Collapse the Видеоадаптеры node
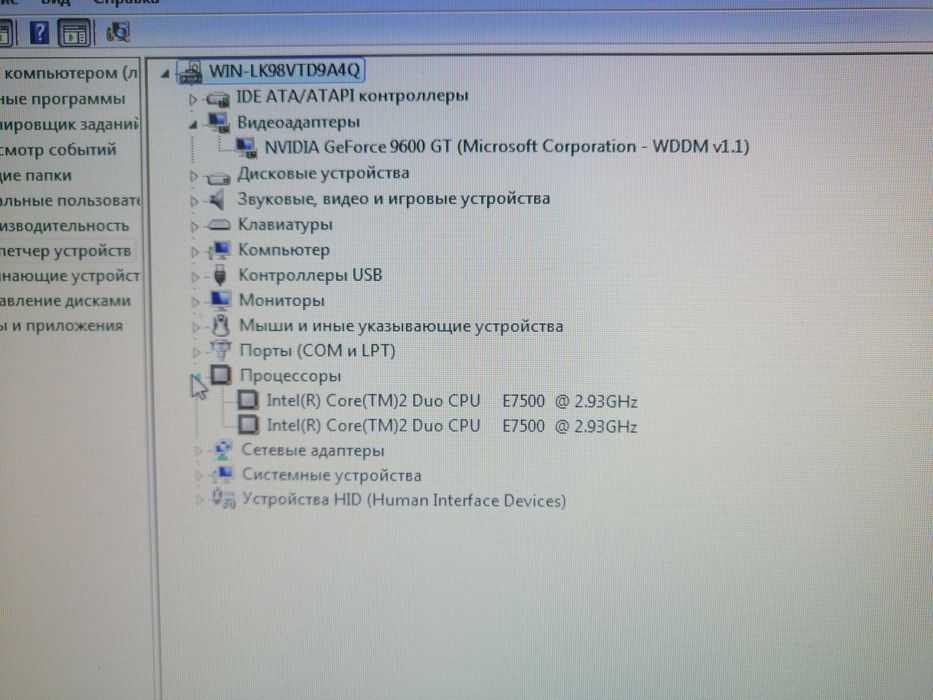Screen dimensions: 933x700 193,124
